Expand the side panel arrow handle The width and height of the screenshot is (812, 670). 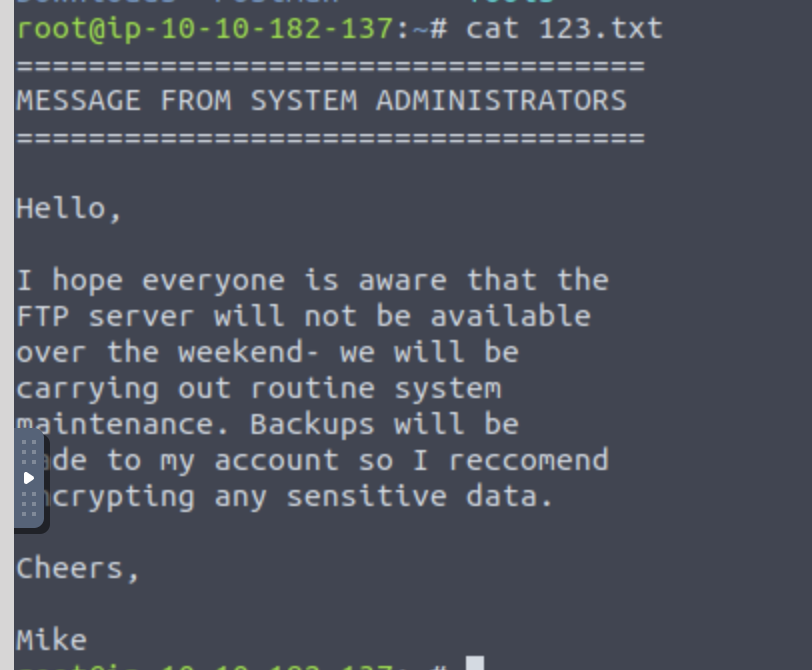pos(29,477)
